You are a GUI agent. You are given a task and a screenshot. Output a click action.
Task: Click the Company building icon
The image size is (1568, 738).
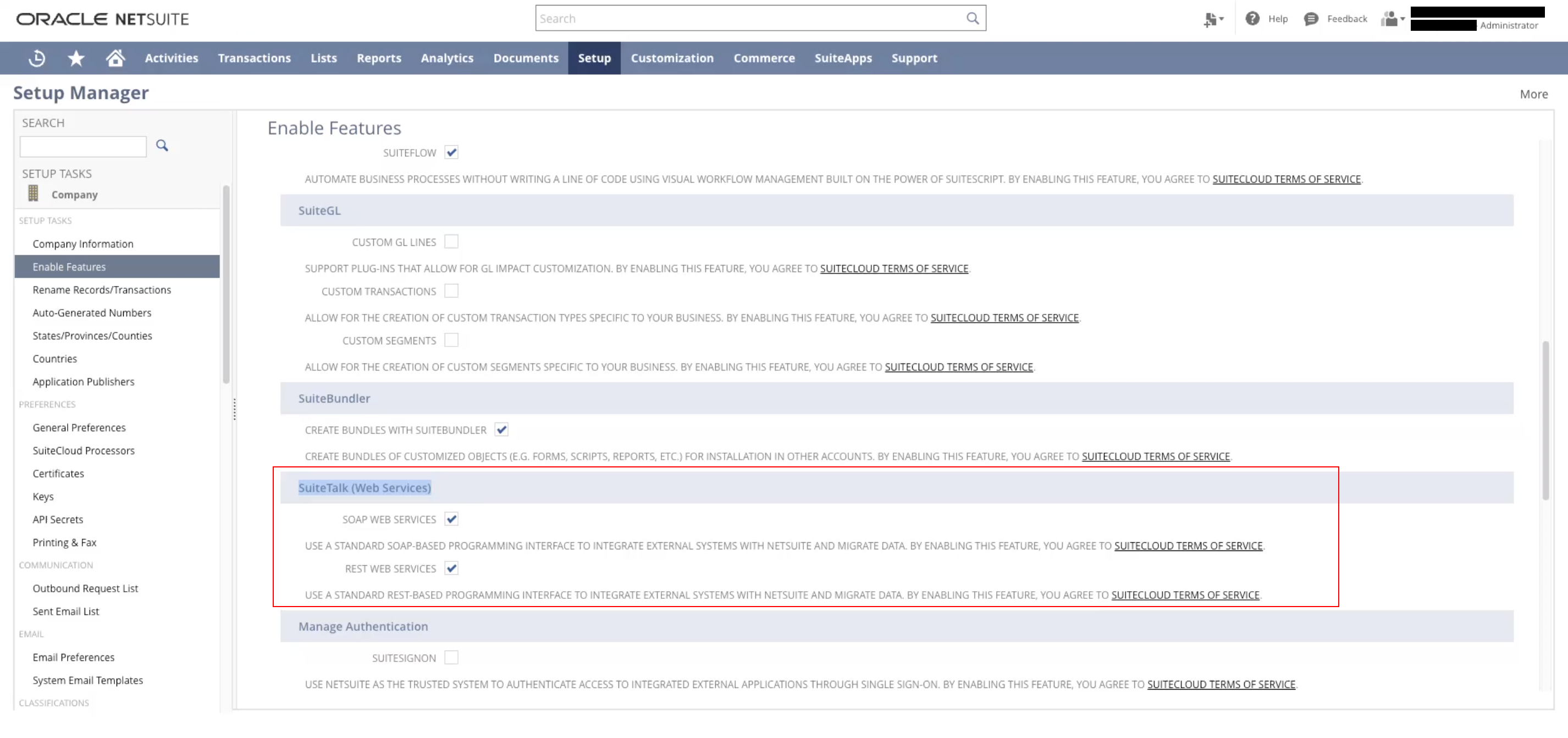(34, 194)
